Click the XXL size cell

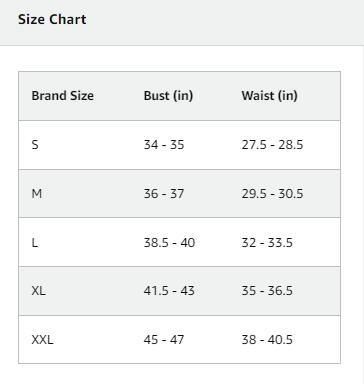tap(42, 340)
